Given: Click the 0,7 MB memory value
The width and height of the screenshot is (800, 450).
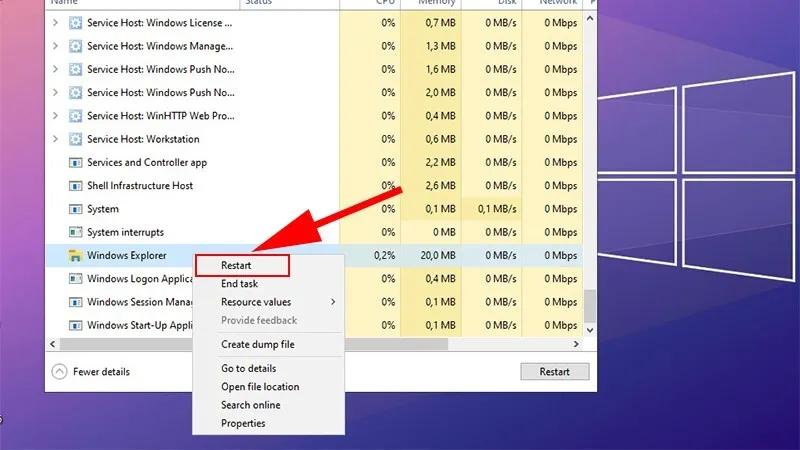Looking at the screenshot, I should (x=440, y=23).
